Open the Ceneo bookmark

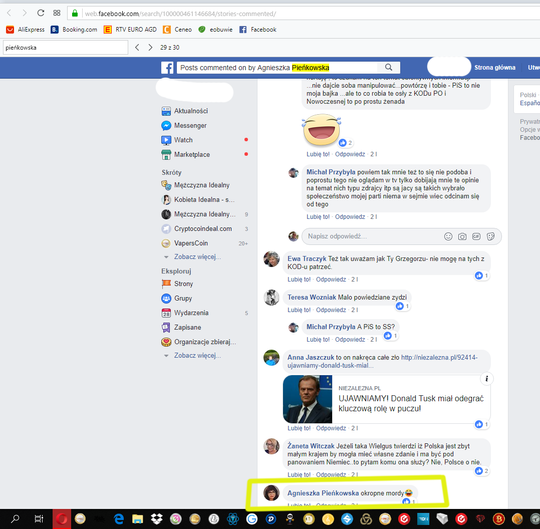pyautogui.click(x=177, y=30)
